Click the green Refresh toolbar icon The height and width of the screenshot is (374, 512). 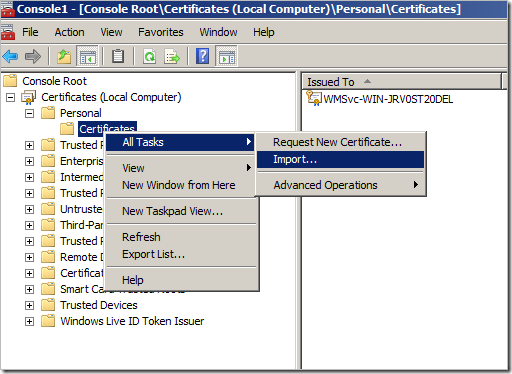149,56
